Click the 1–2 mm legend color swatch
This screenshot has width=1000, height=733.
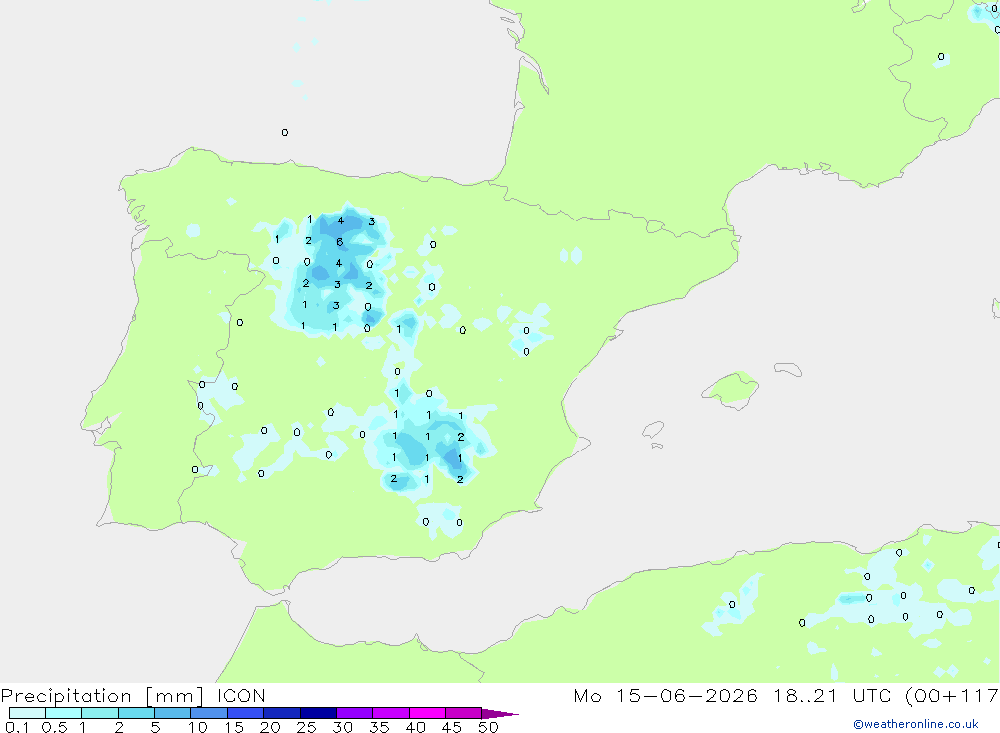(x=100, y=713)
